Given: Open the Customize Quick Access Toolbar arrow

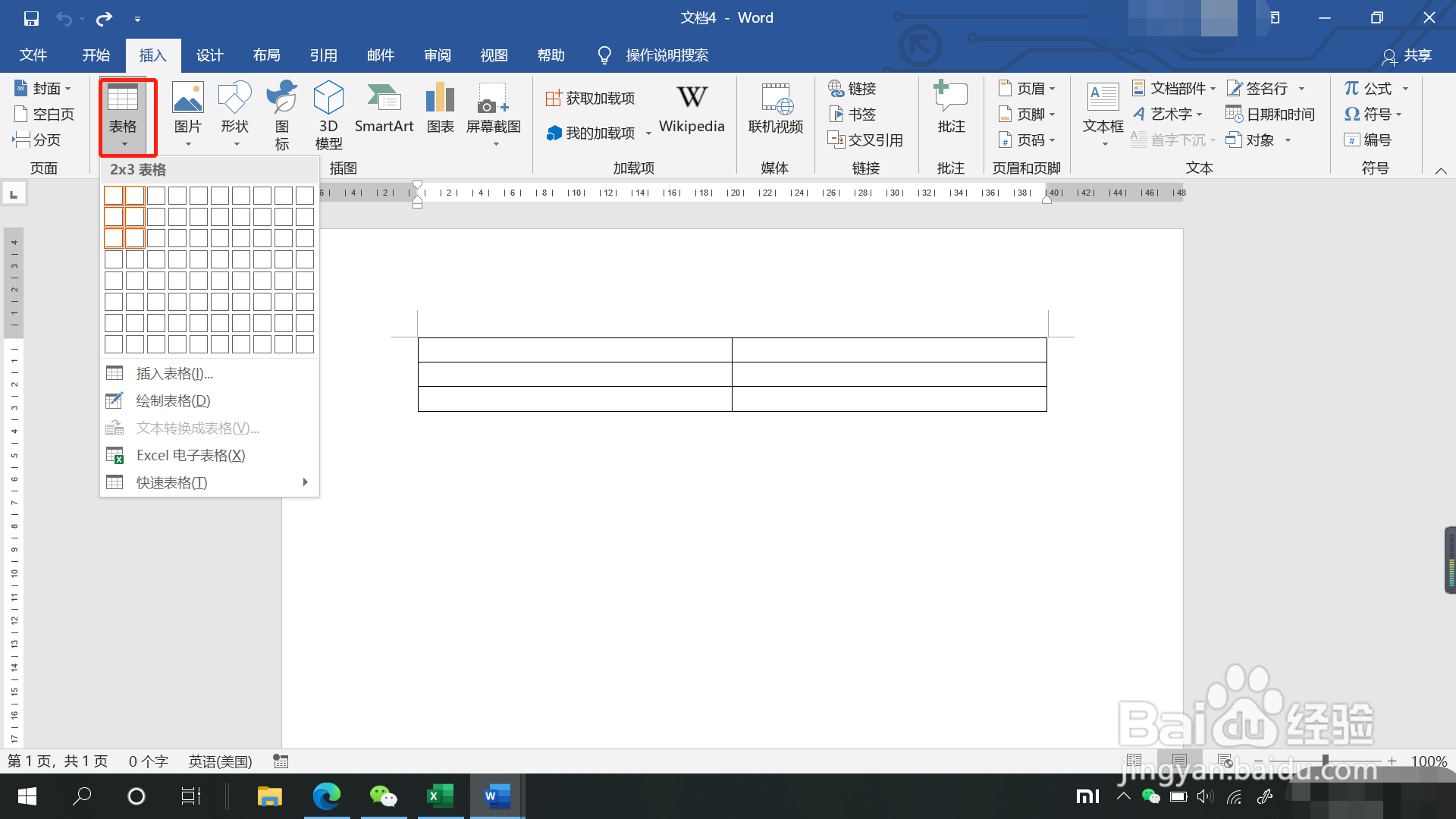Looking at the screenshot, I should (x=137, y=18).
